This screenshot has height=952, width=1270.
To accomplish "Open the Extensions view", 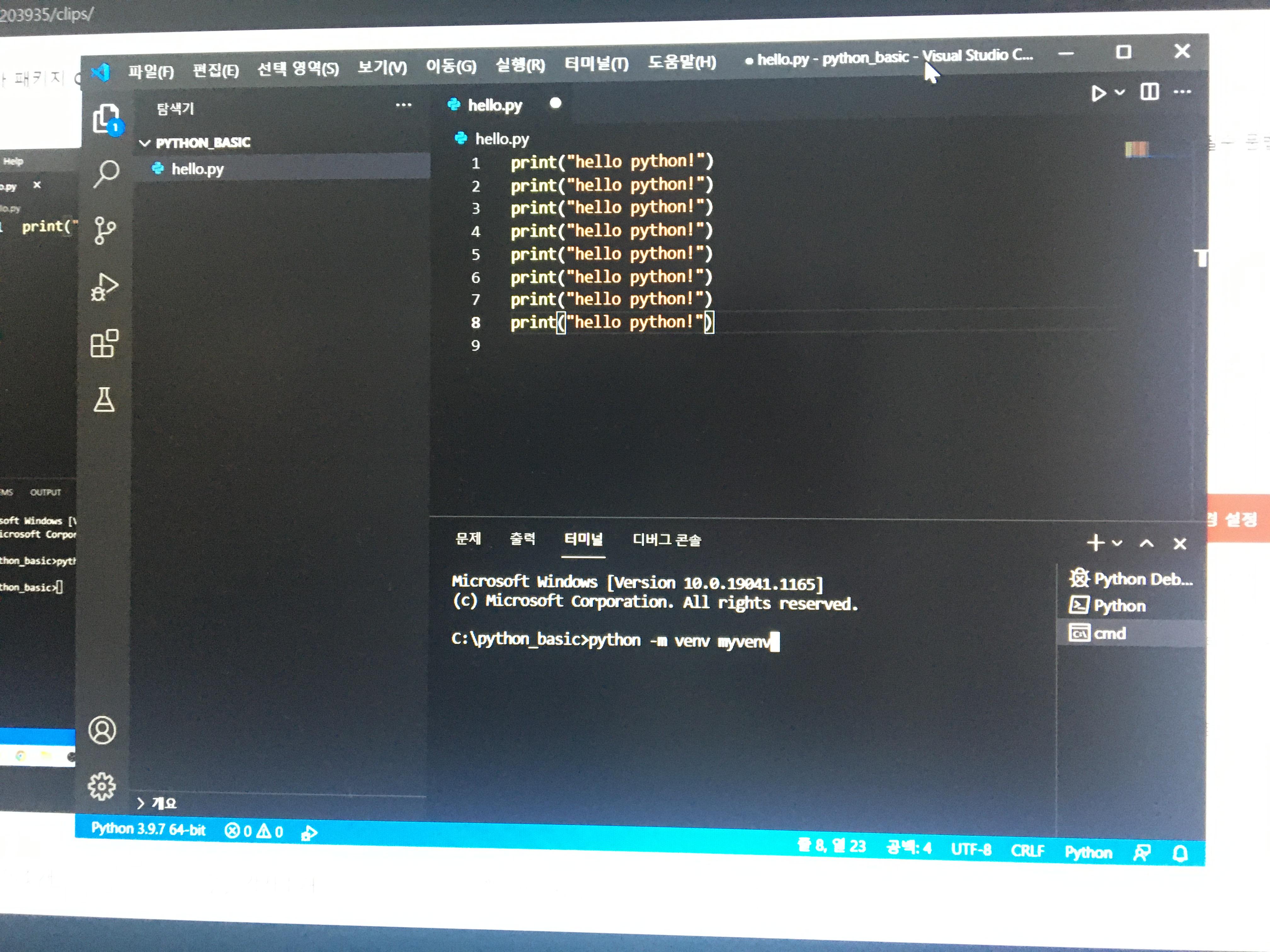I will (105, 344).
